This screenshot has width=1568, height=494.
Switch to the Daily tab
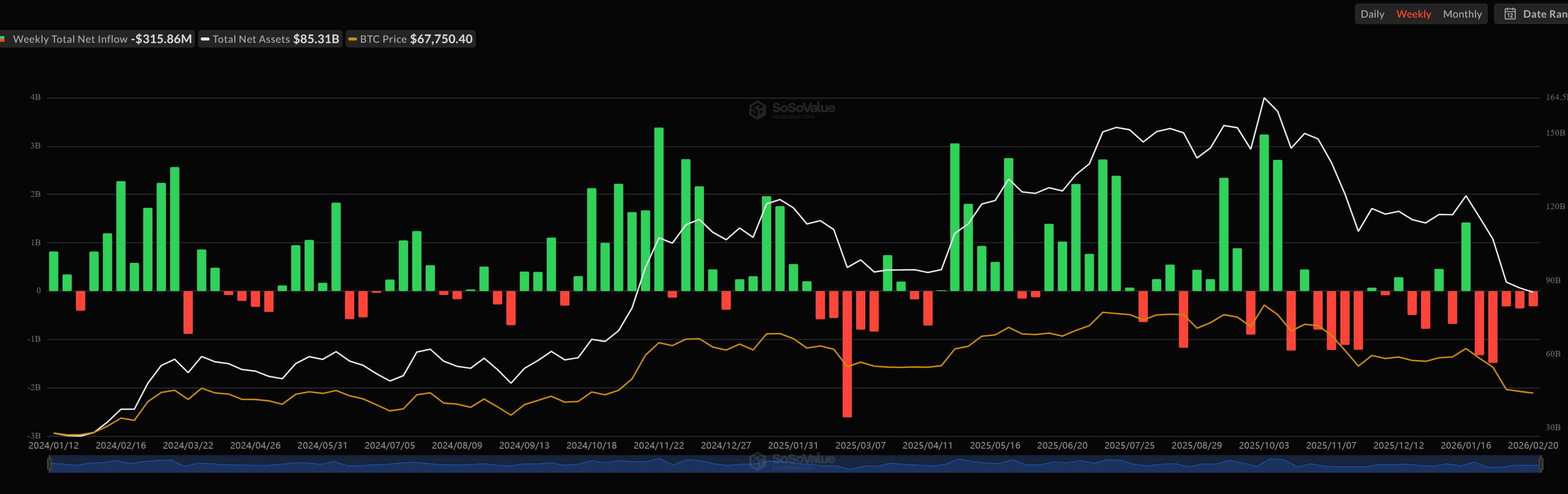tap(1373, 13)
